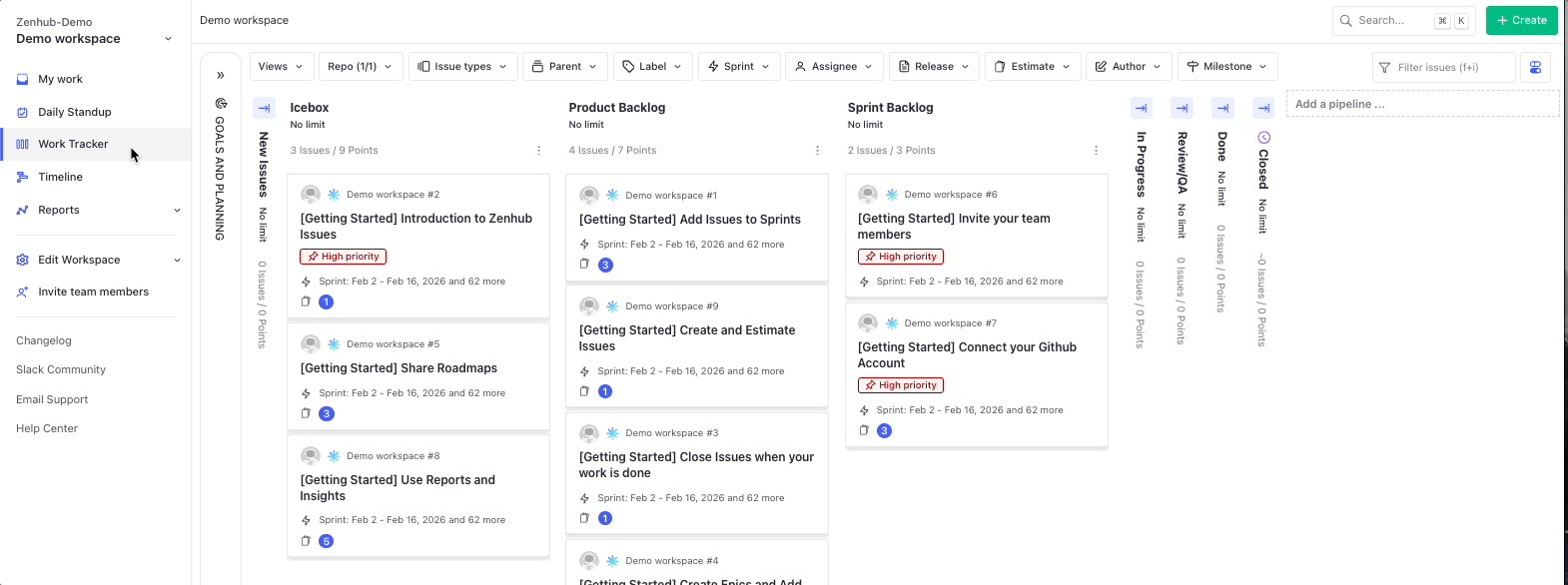Click the collapse arrow on New Issues pipeline
1568x585 pixels.
265,108
